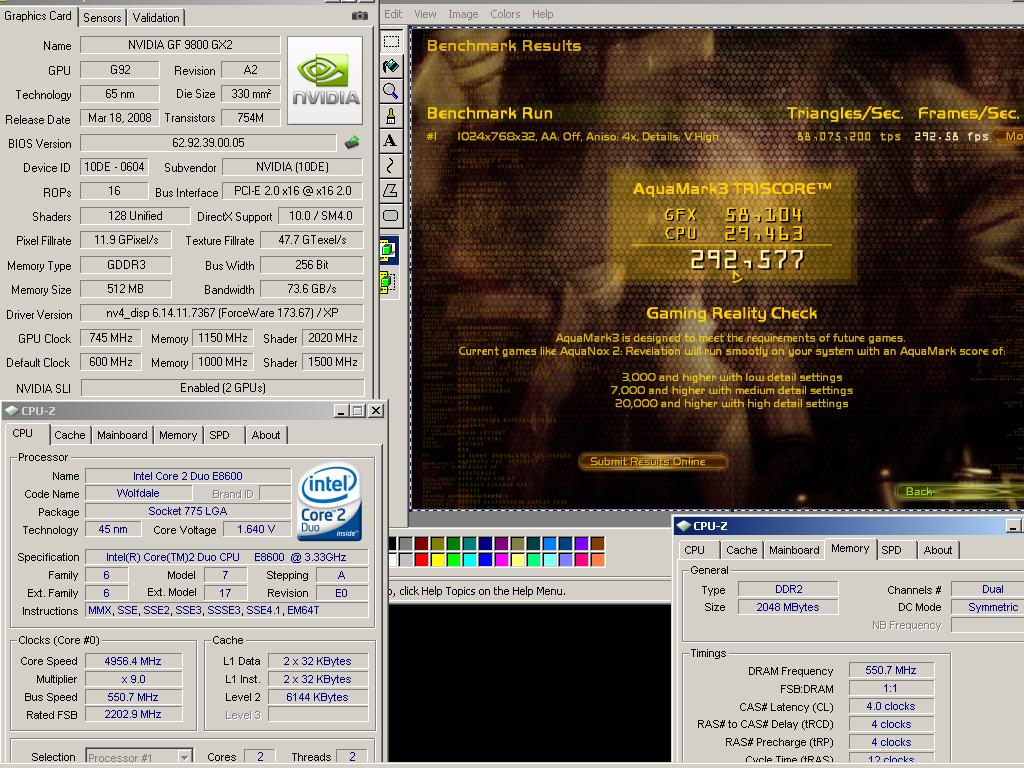
Task: Choose the opaque selection option in Paint
Action: 388,249
